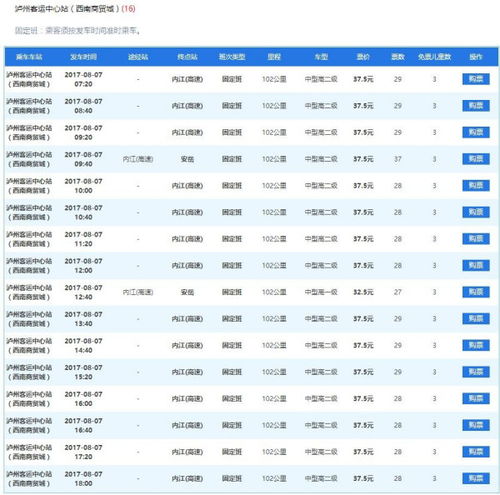Screen dimensions: 500x495
Task: Click the 里程 column header
Action: point(274,57)
